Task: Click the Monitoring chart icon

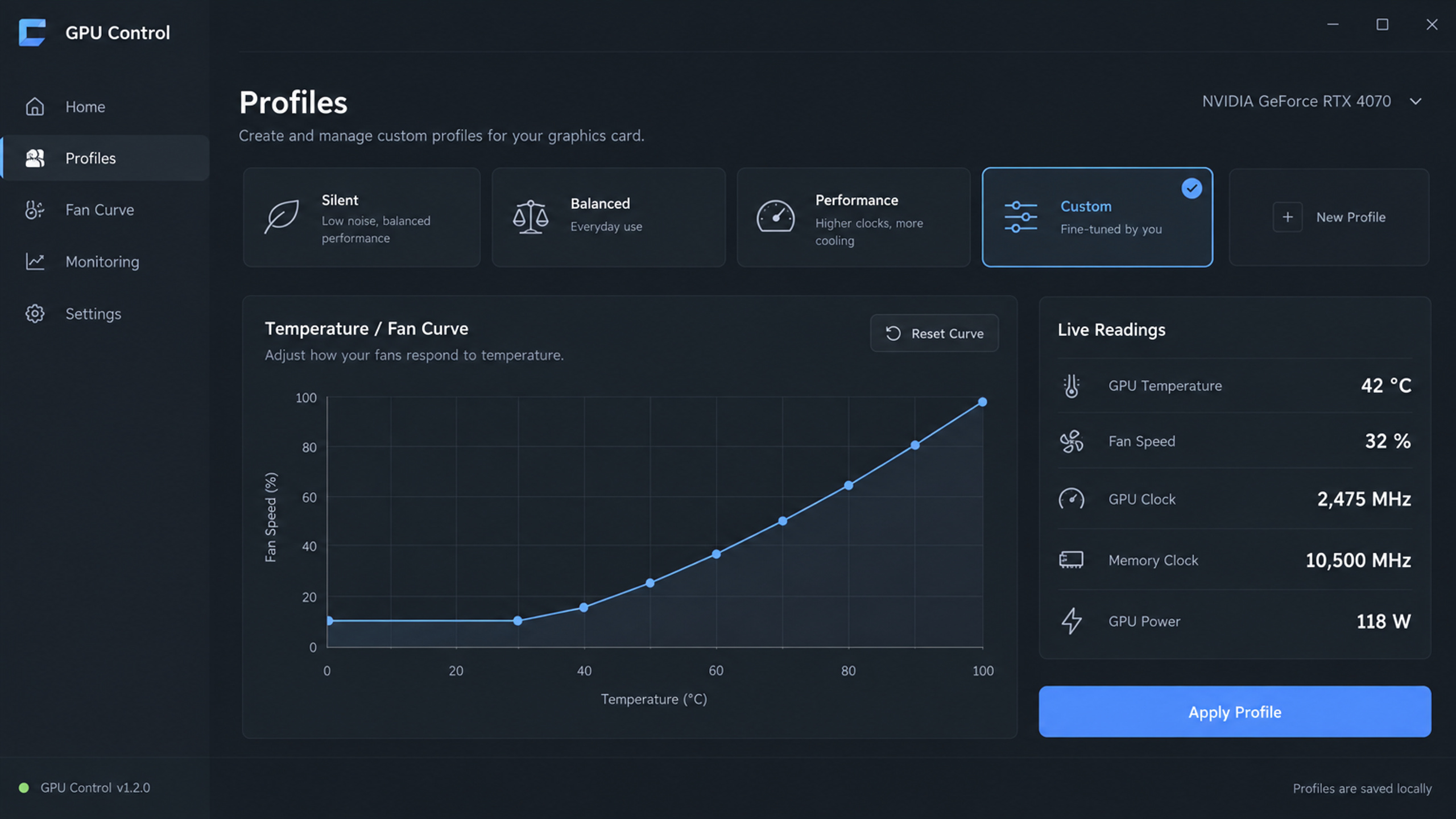Action: (x=35, y=262)
